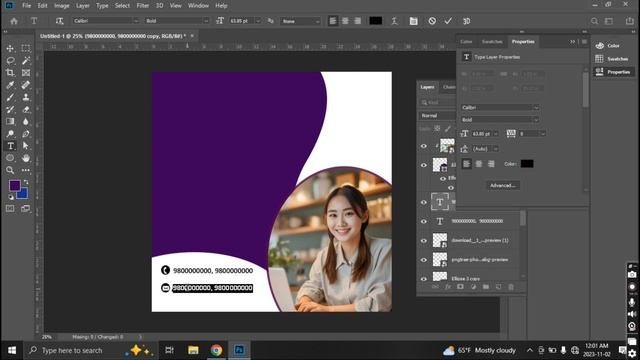Select the Hand tool
This screenshot has width=640, height=360.
pyautogui.click(x=26, y=158)
